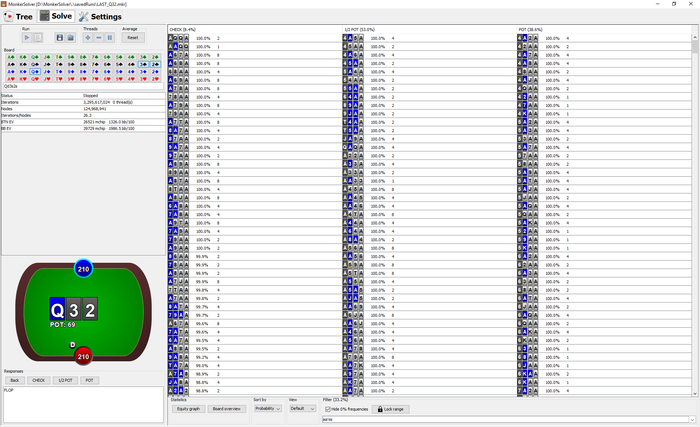This screenshot has height=427, width=700.
Task: Select the blue 210 chip at table top
Action: (x=83, y=269)
